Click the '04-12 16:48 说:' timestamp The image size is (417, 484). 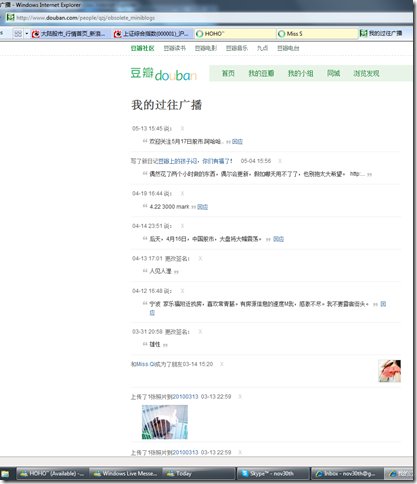pos(152,291)
